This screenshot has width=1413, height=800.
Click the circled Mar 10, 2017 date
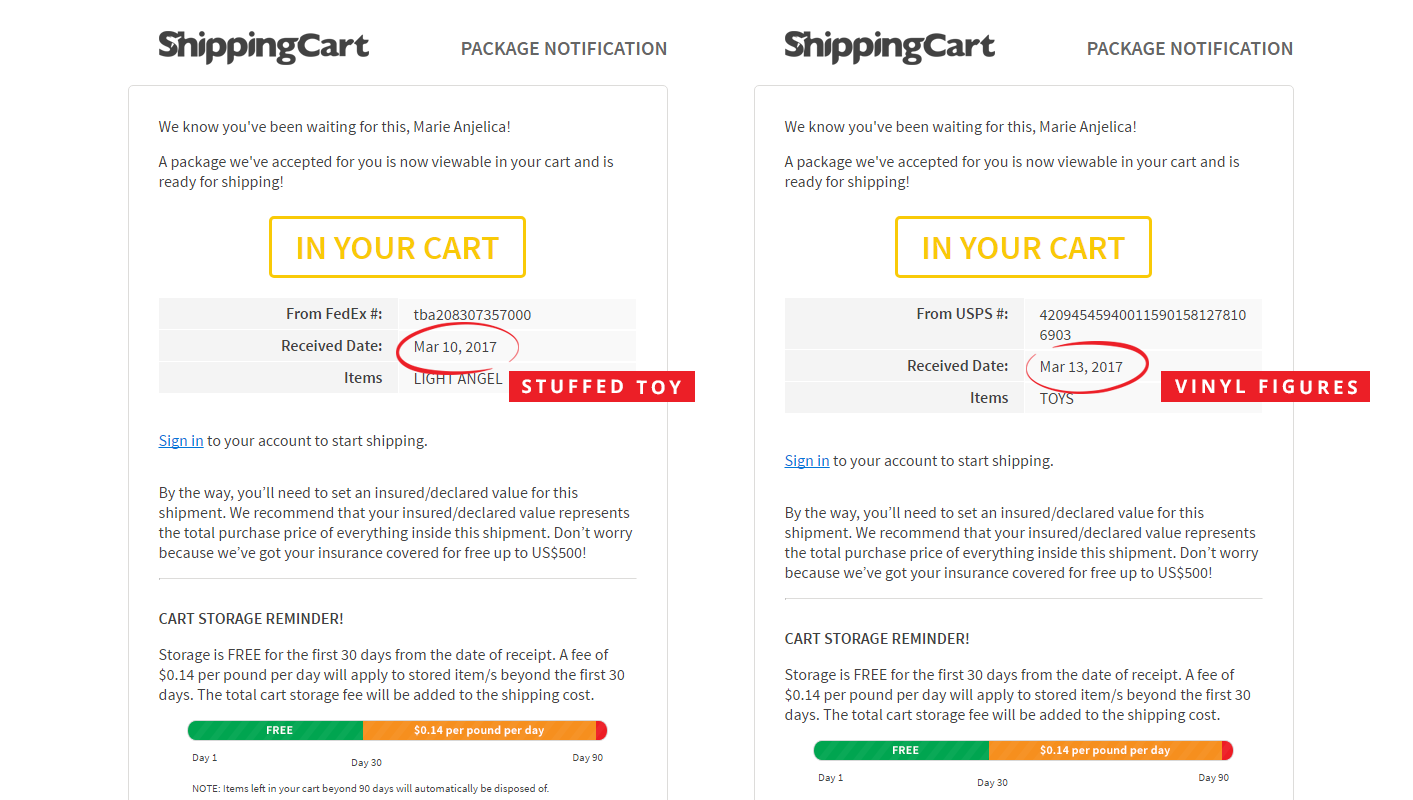(x=455, y=346)
